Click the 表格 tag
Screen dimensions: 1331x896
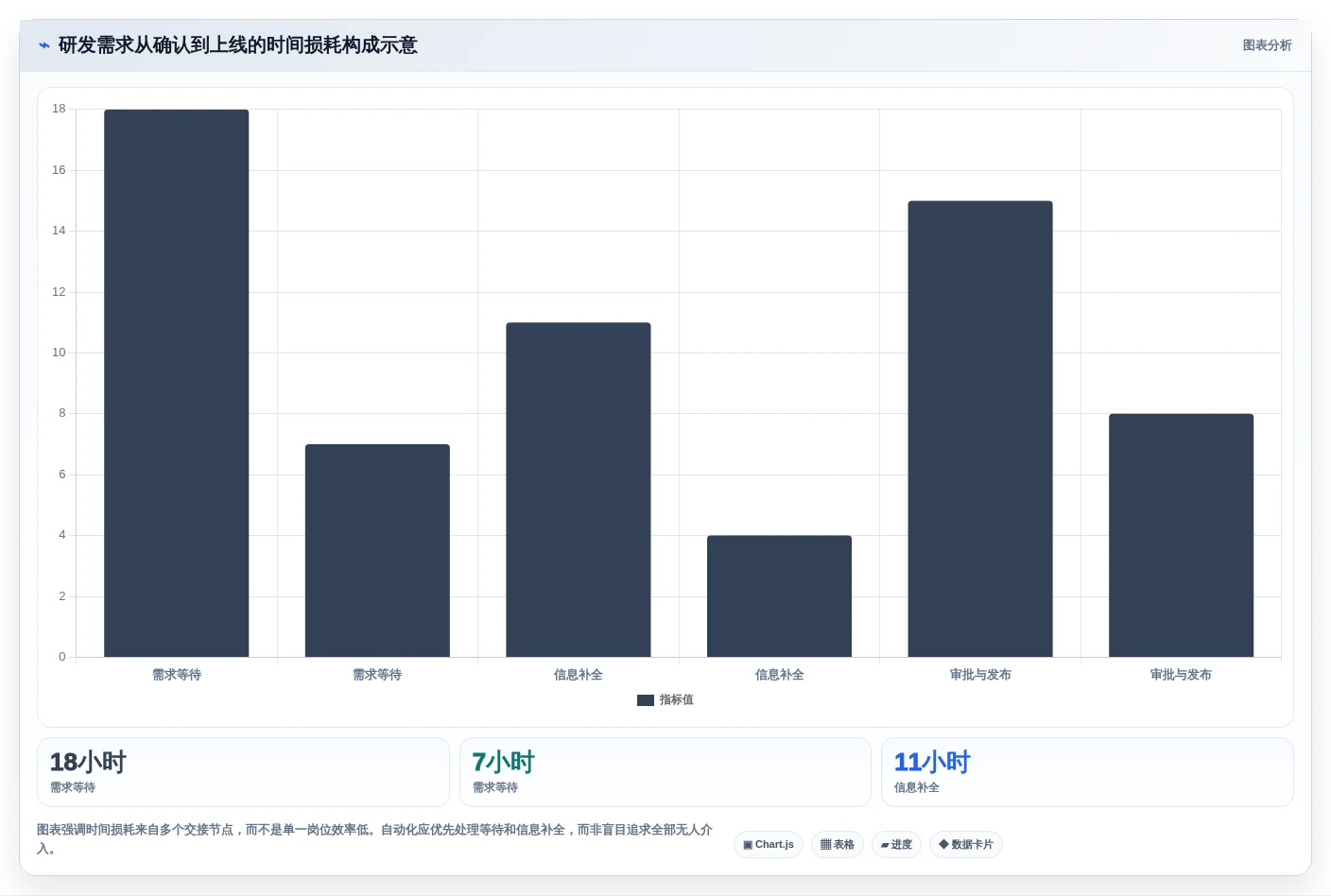838,845
